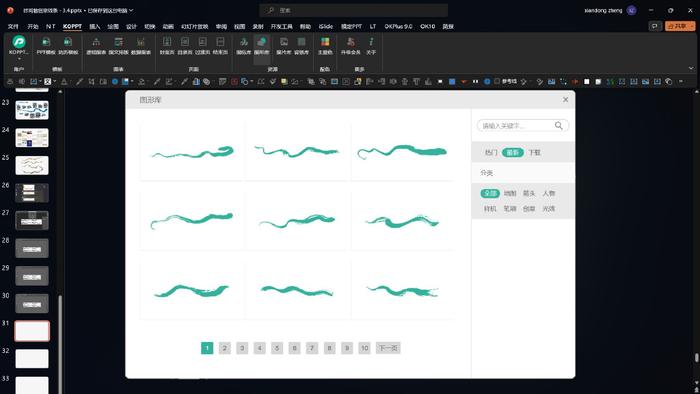Select slide 23 thumbnail in the slide panel

click(32, 110)
